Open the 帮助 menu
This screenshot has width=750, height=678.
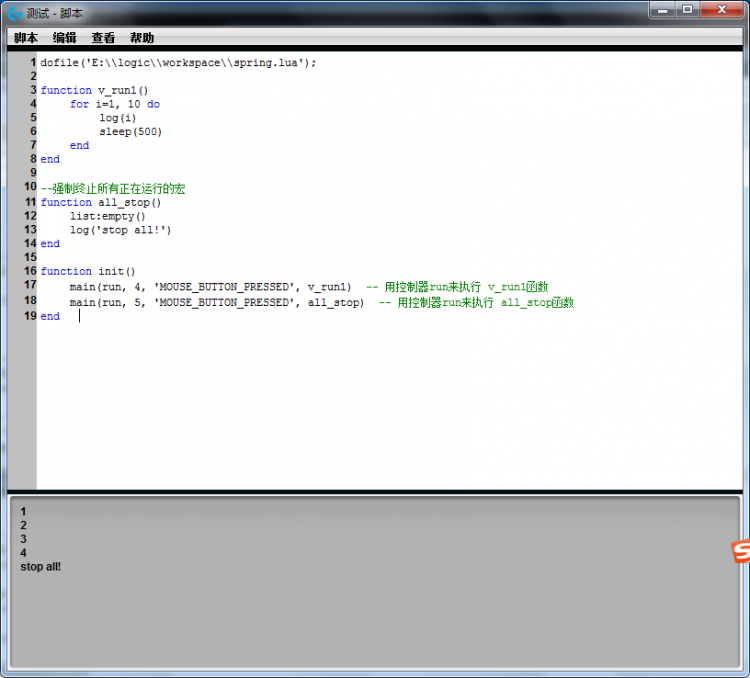click(x=142, y=38)
